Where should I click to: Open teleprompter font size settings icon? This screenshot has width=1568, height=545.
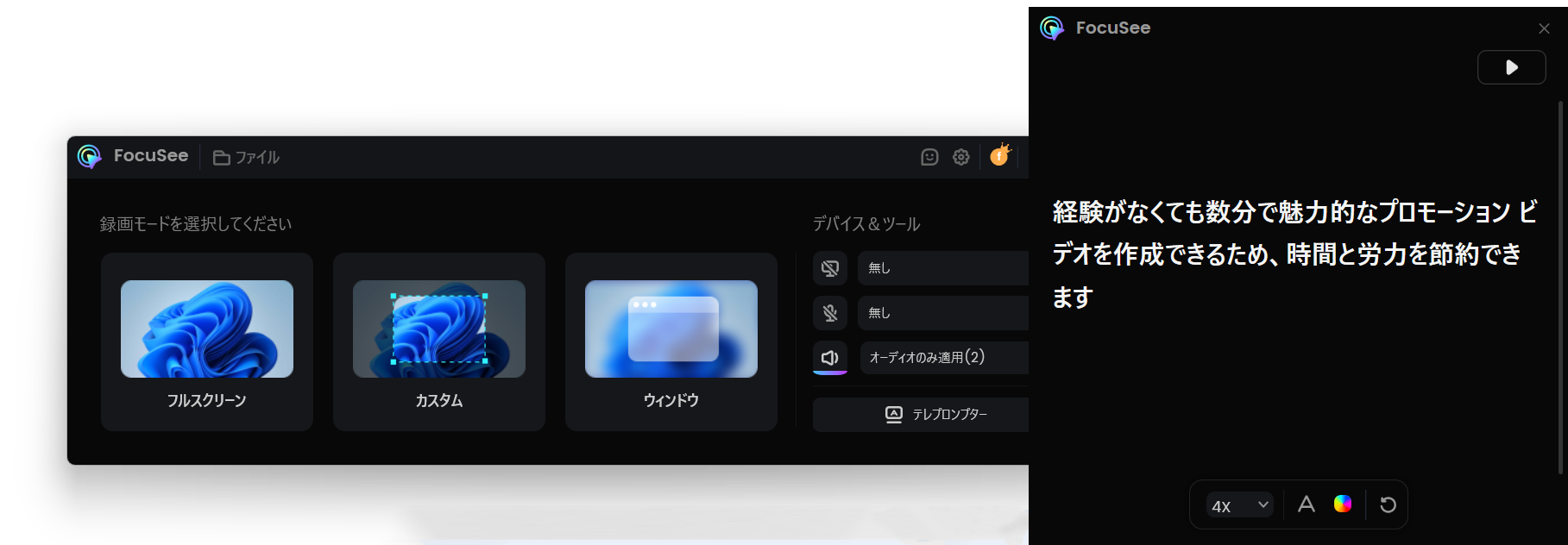click(x=1307, y=504)
